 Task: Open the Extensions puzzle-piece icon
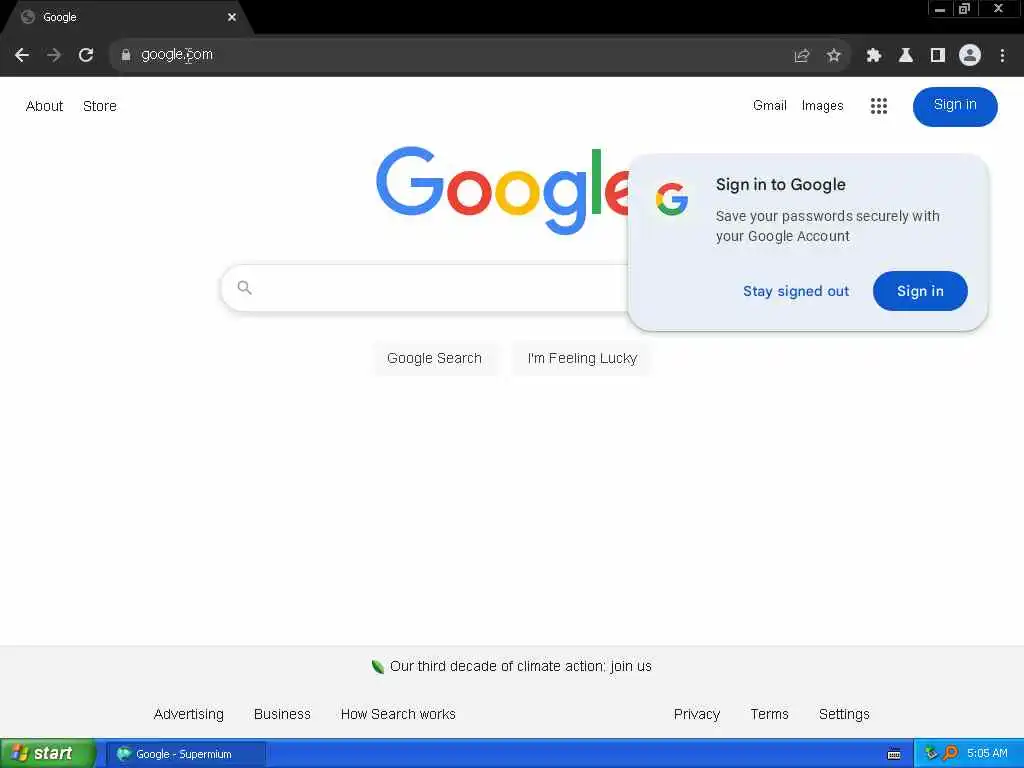873,56
